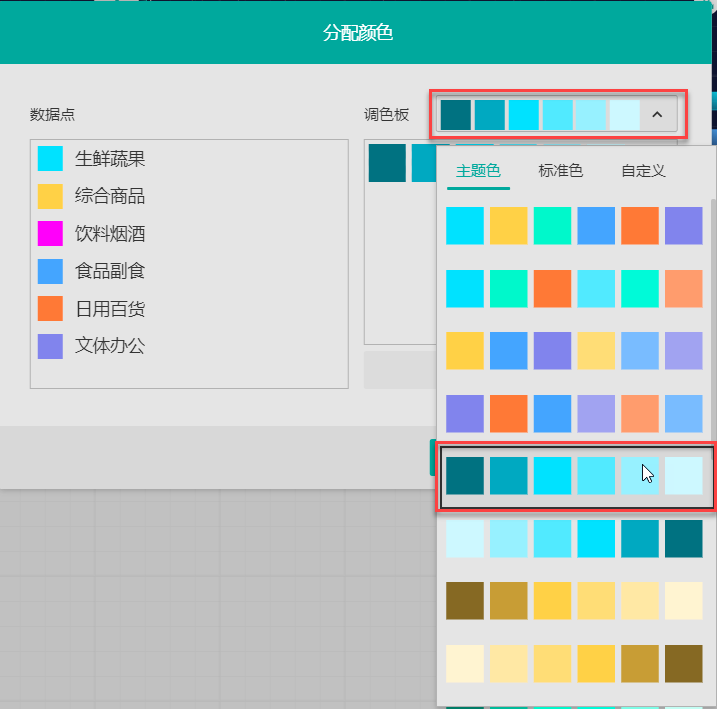Select the 生鲜蔬果 data point

point(110,159)
